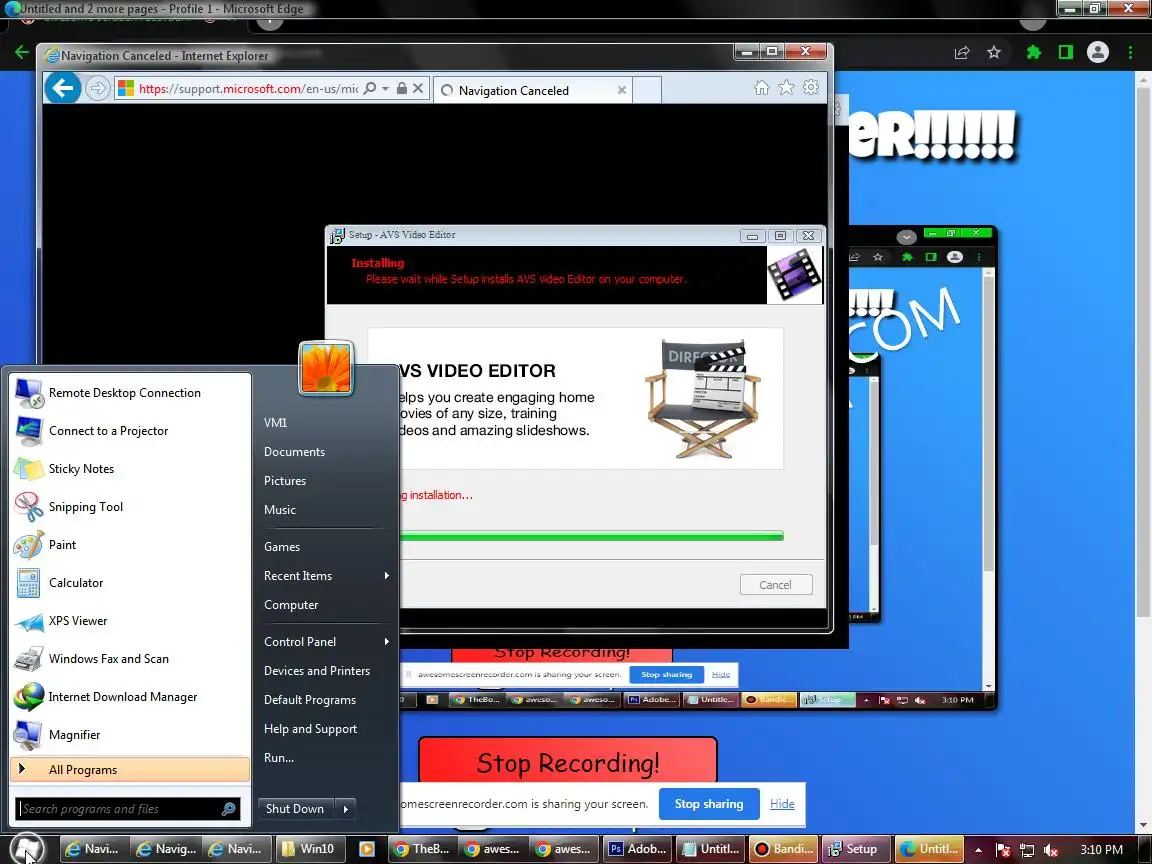The height and width of the screenshot is (864, 1152).
Task: Open the Run... dialog
Action: point(279,757)
